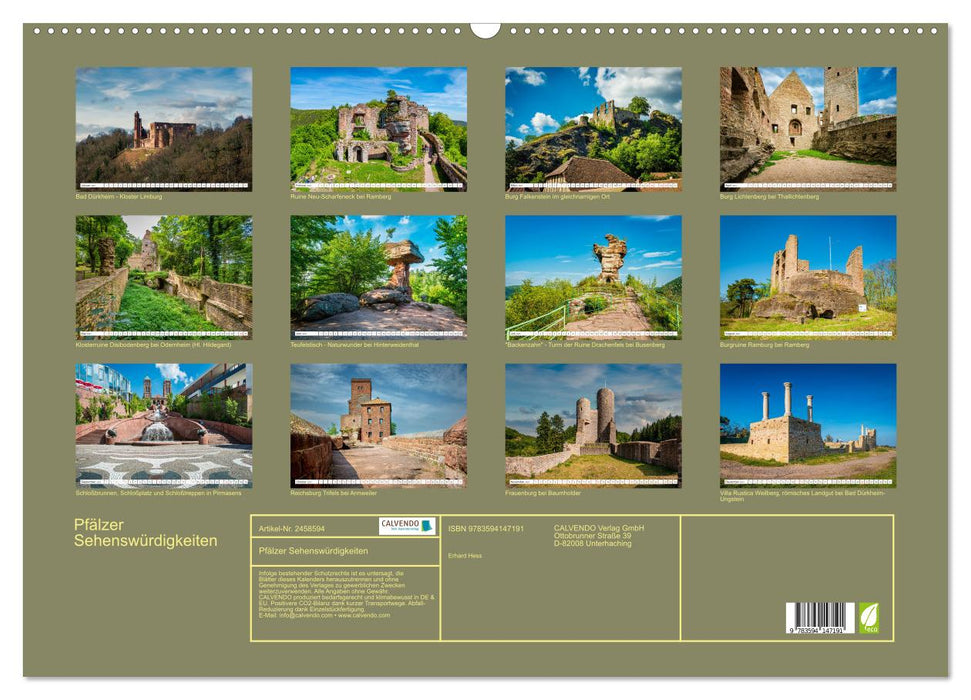Click the calendar hanger notch at top
The height and width of the screenshot is (700, 971).
tap(486, 30)
